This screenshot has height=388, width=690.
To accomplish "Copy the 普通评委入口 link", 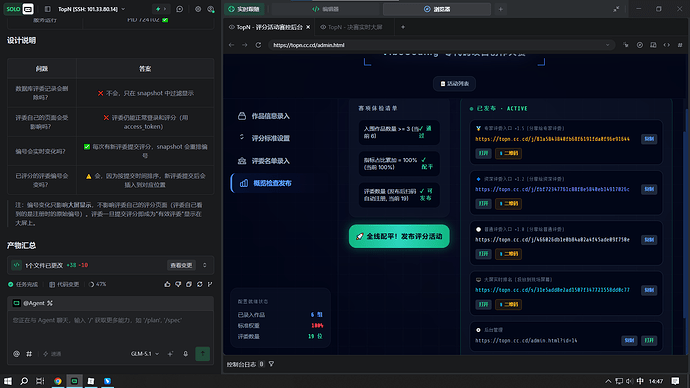I will tap(649, 240).
